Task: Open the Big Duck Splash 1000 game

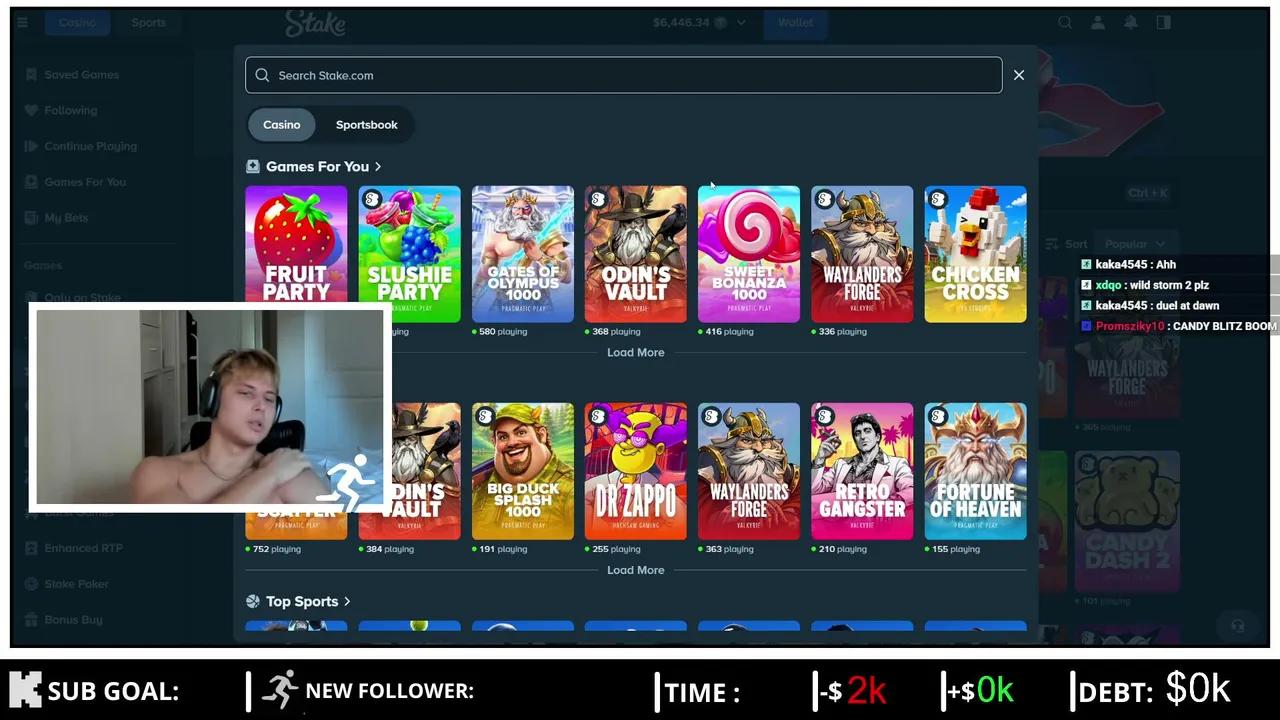Action: 523,471
